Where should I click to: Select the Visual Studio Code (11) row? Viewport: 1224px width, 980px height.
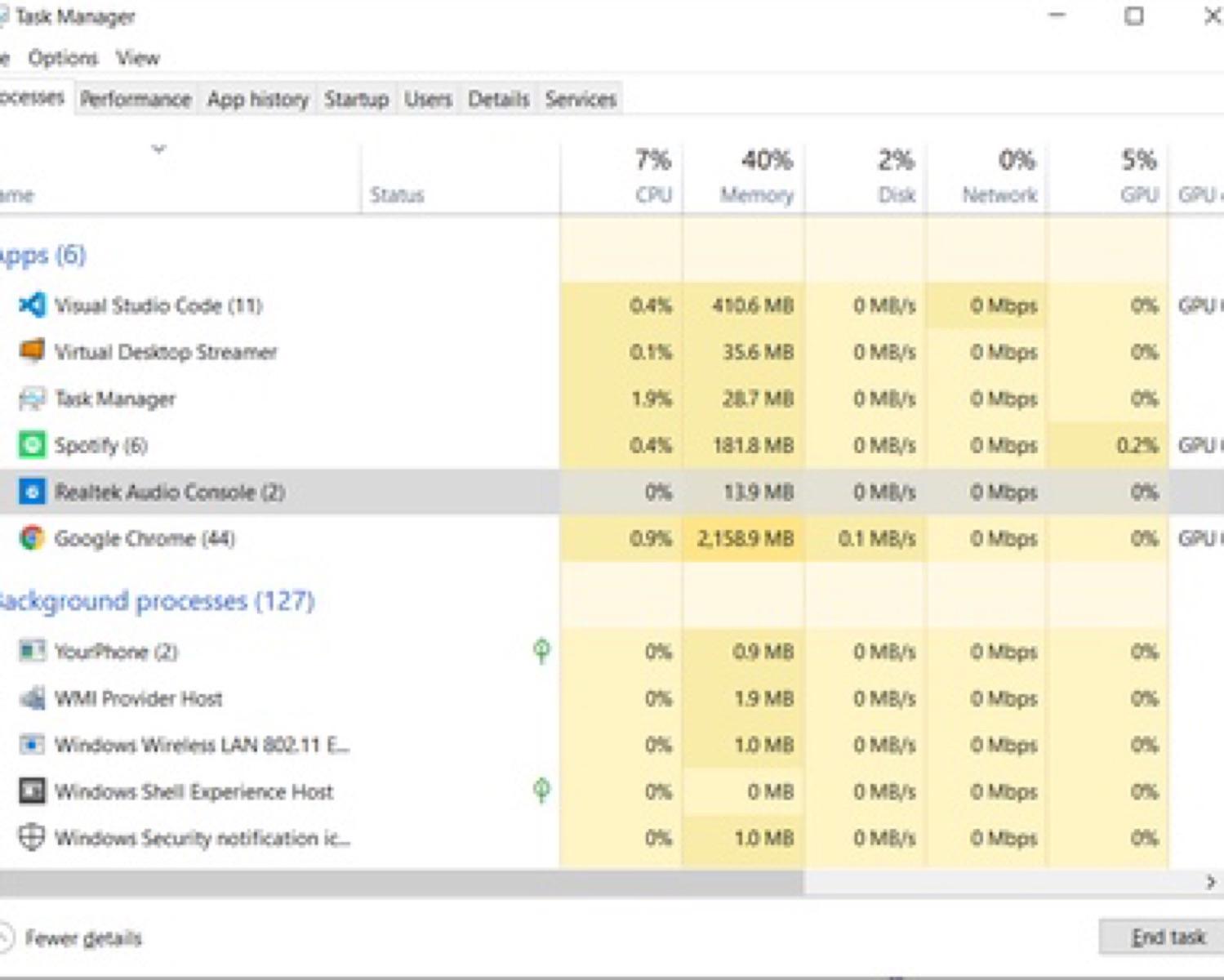coord(612,305)
